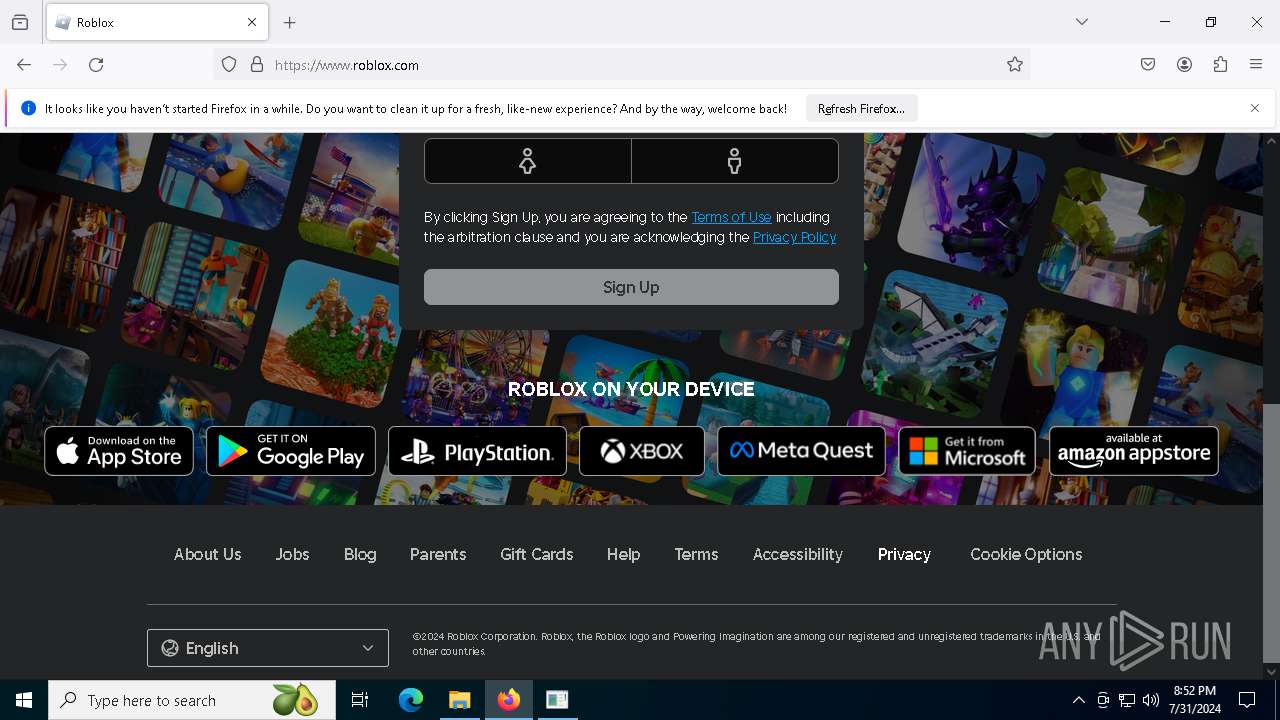Click the tracking protection shield icon
This screenshot has height=720, width=1280.
(229, 65)
